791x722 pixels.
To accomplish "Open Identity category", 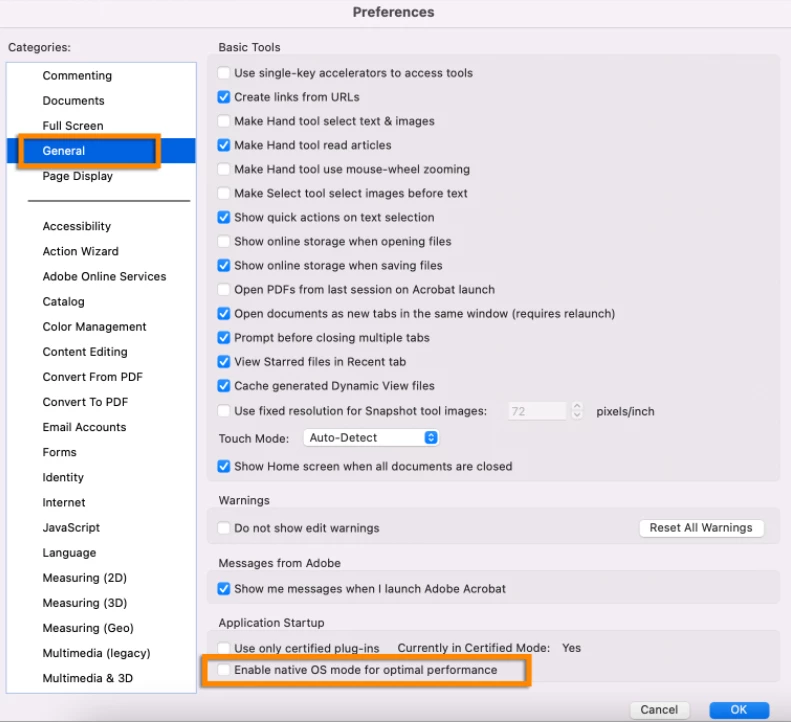I will (x=63, y=477).
